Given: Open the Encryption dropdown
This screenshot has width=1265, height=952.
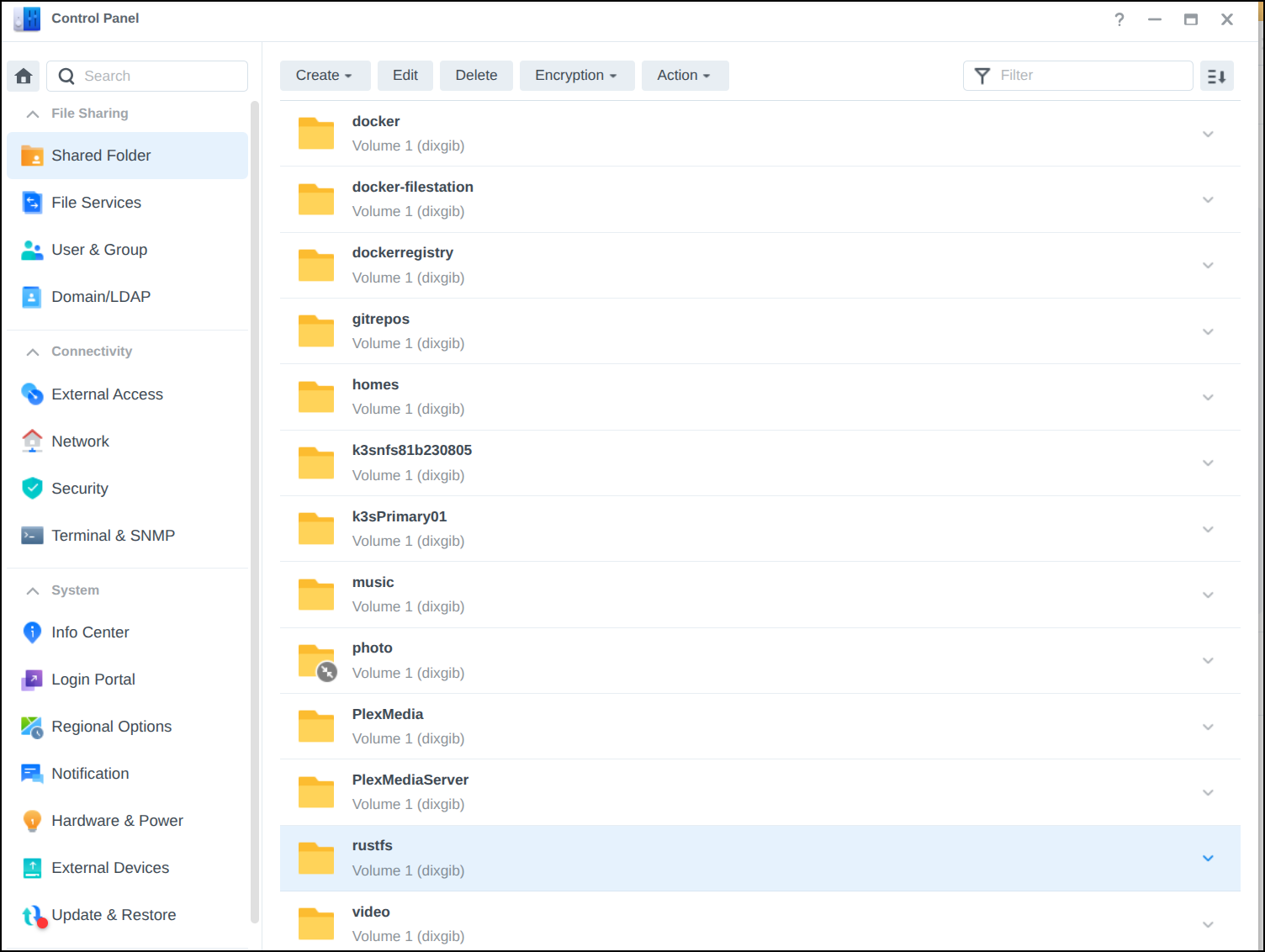Looking at the screenshot, I should pyautogui.click(x=576, y=76).
